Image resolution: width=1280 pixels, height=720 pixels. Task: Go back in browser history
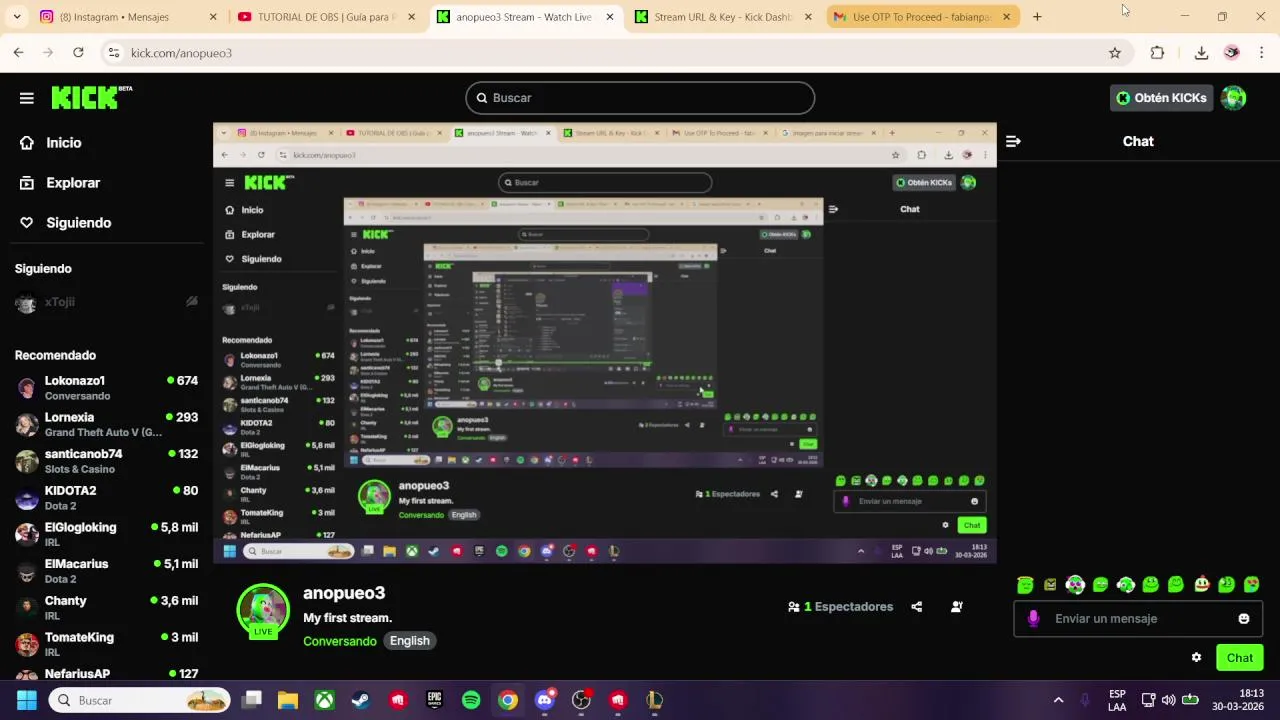click(x=19, y=53)
